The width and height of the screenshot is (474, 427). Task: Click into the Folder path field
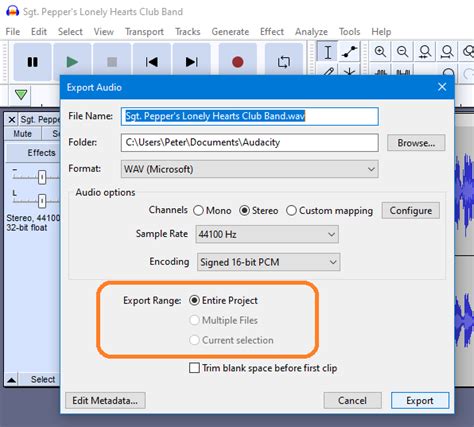click(x=250, y=143)
